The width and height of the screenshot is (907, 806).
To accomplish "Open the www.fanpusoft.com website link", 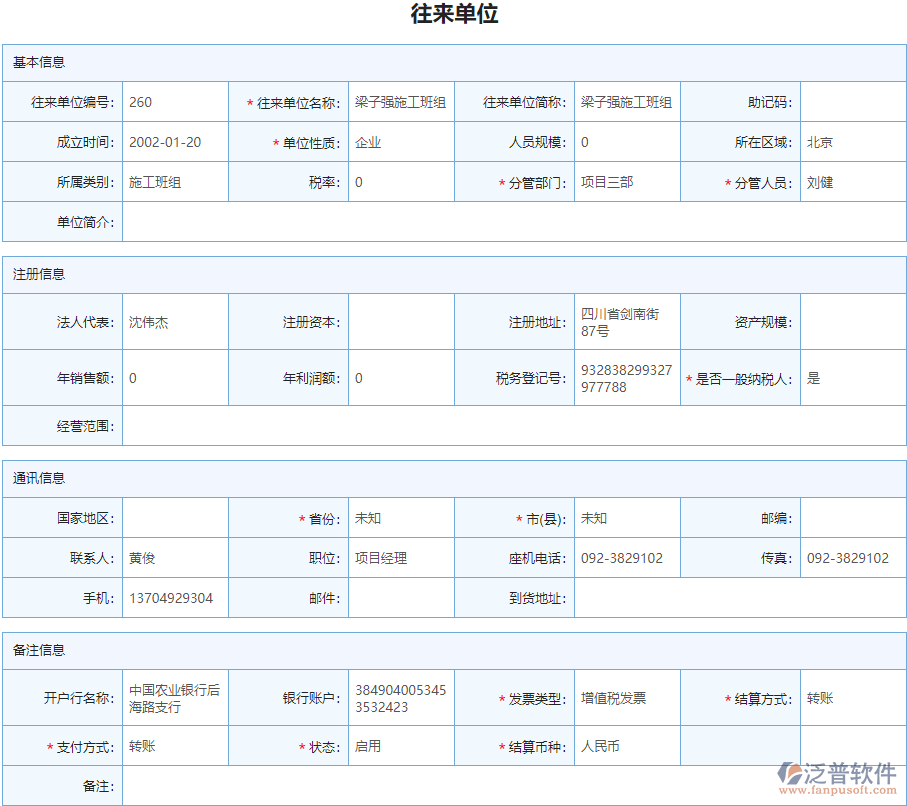I will point(836,791).
